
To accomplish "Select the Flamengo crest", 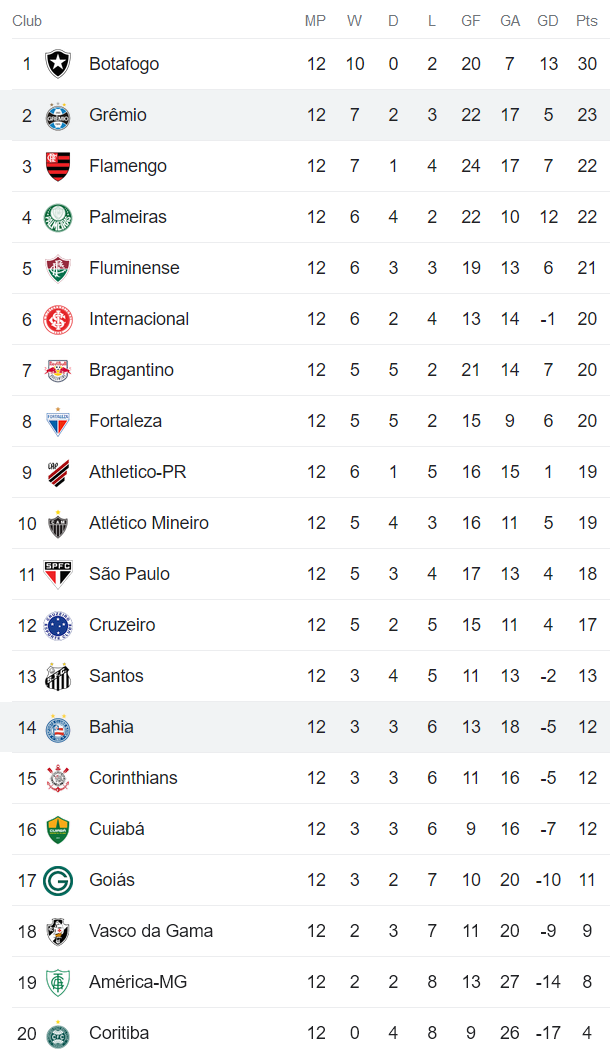I will pyautogui.click(x=59, y=165).
